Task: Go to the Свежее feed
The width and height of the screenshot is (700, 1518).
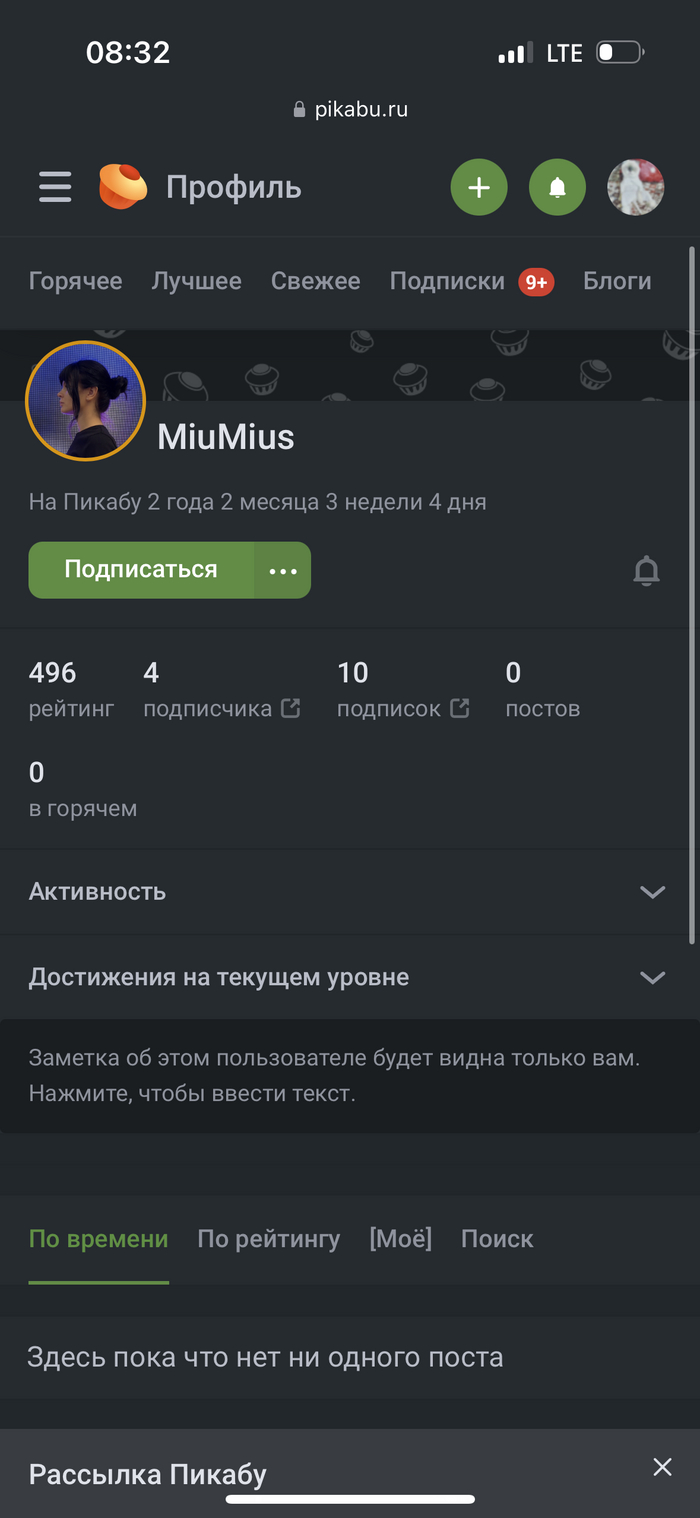Action: pyautogui.click(x=315, y=281)
